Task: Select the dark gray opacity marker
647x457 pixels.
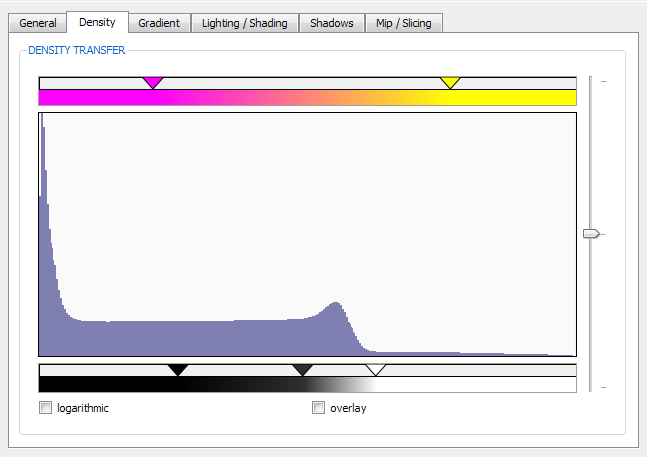Action: [302, 370]
